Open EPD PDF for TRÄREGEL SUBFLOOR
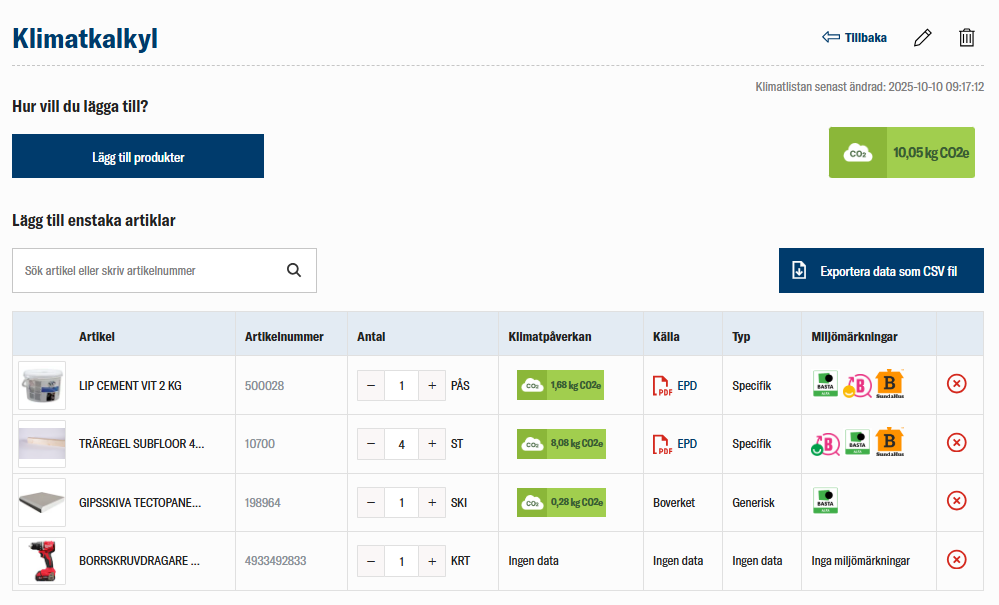The image size is (999, 605). tap(663, 444)
